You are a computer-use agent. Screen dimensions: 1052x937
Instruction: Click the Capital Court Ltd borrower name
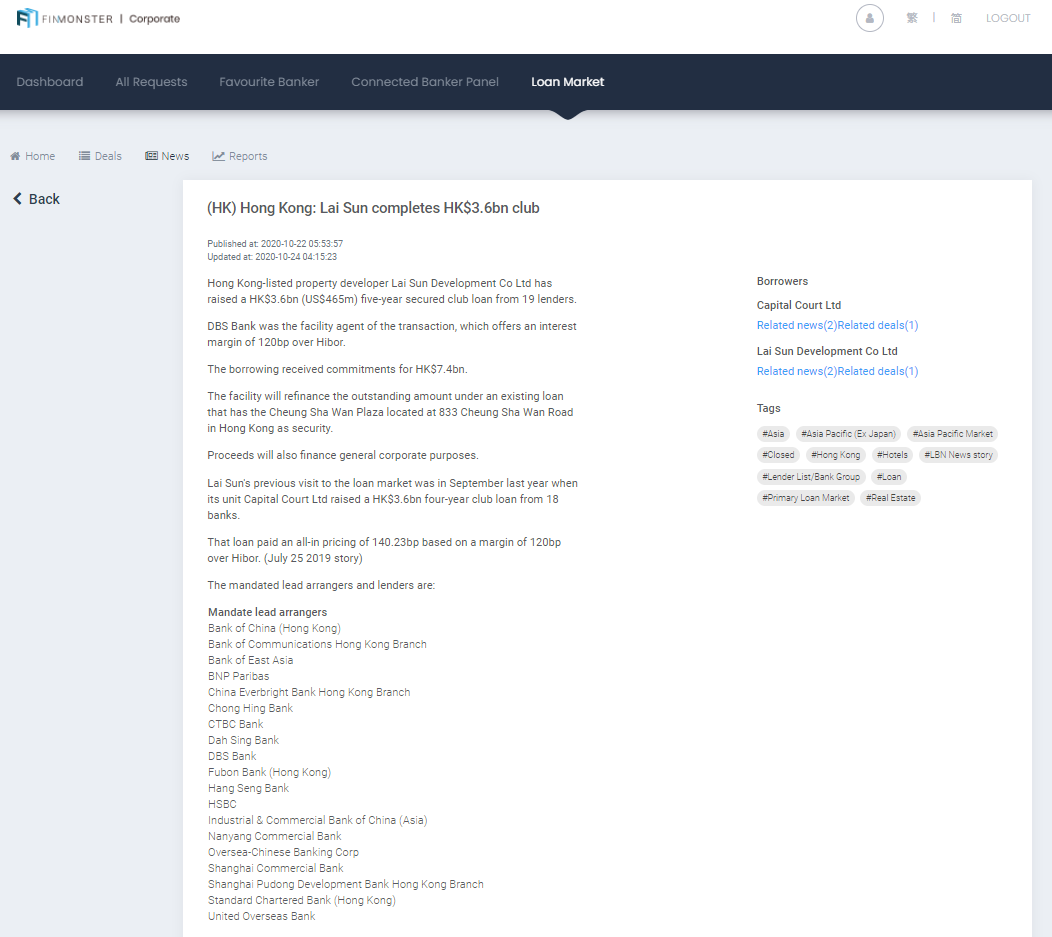(798, 305)
